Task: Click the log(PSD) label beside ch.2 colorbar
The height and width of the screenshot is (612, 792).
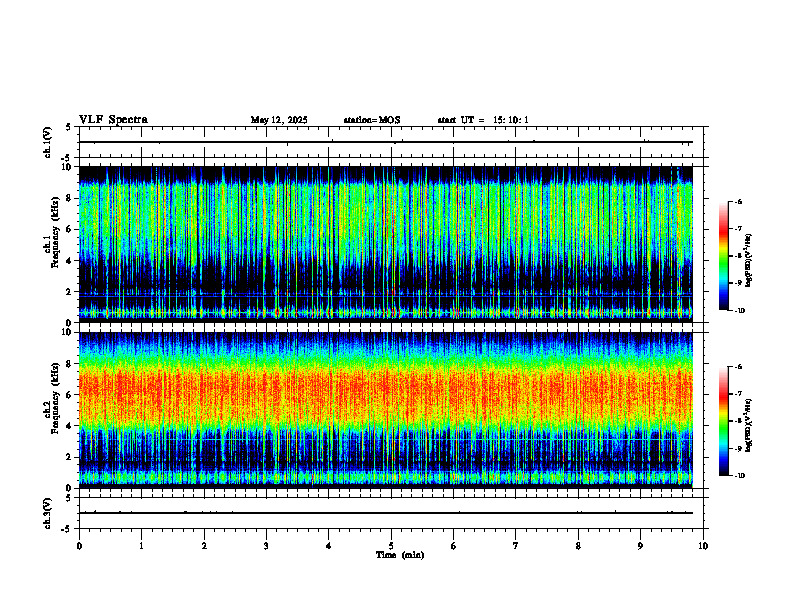Action: coord(749,425)
